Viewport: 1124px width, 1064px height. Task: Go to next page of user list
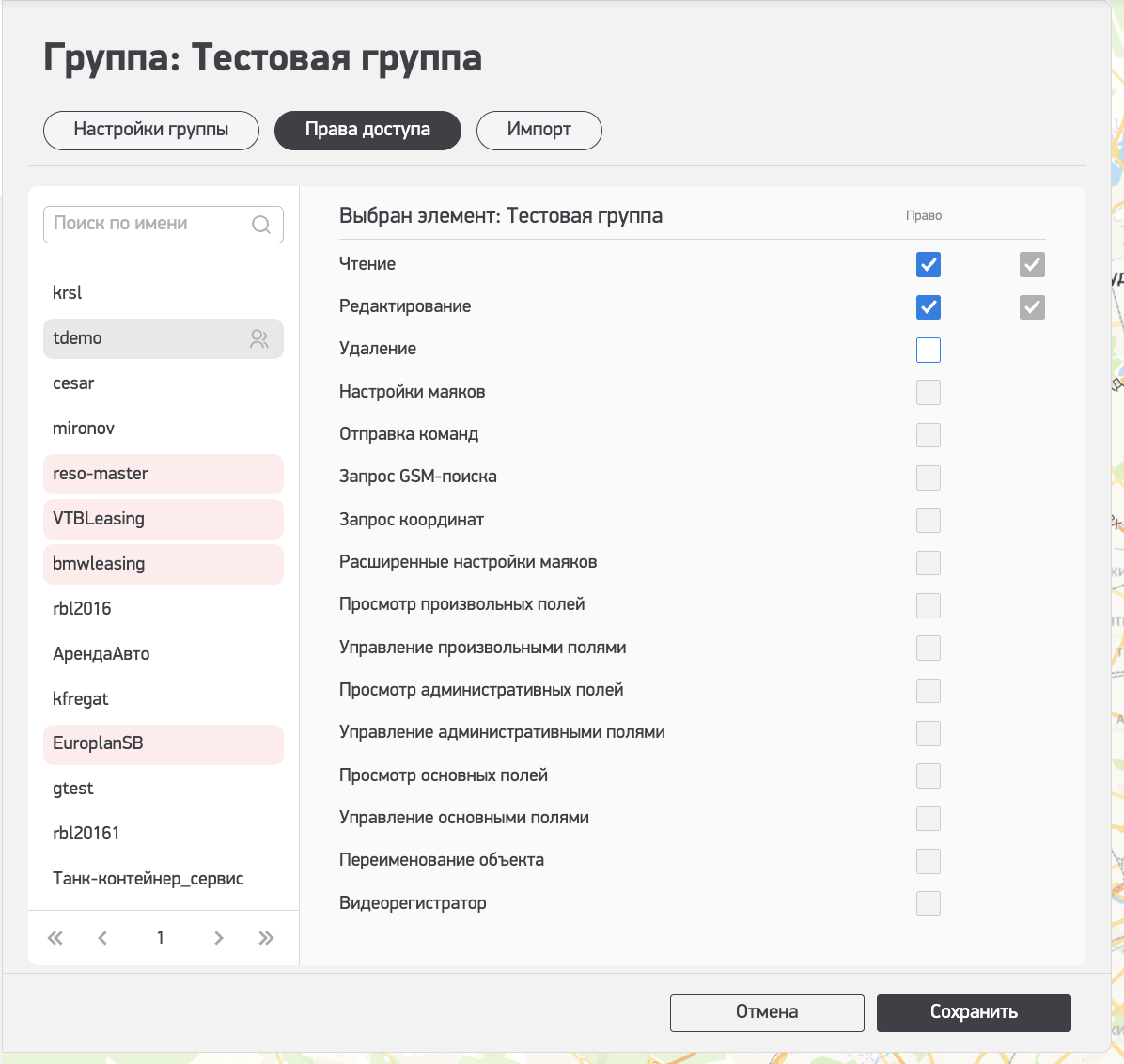(x=219, y=938)
